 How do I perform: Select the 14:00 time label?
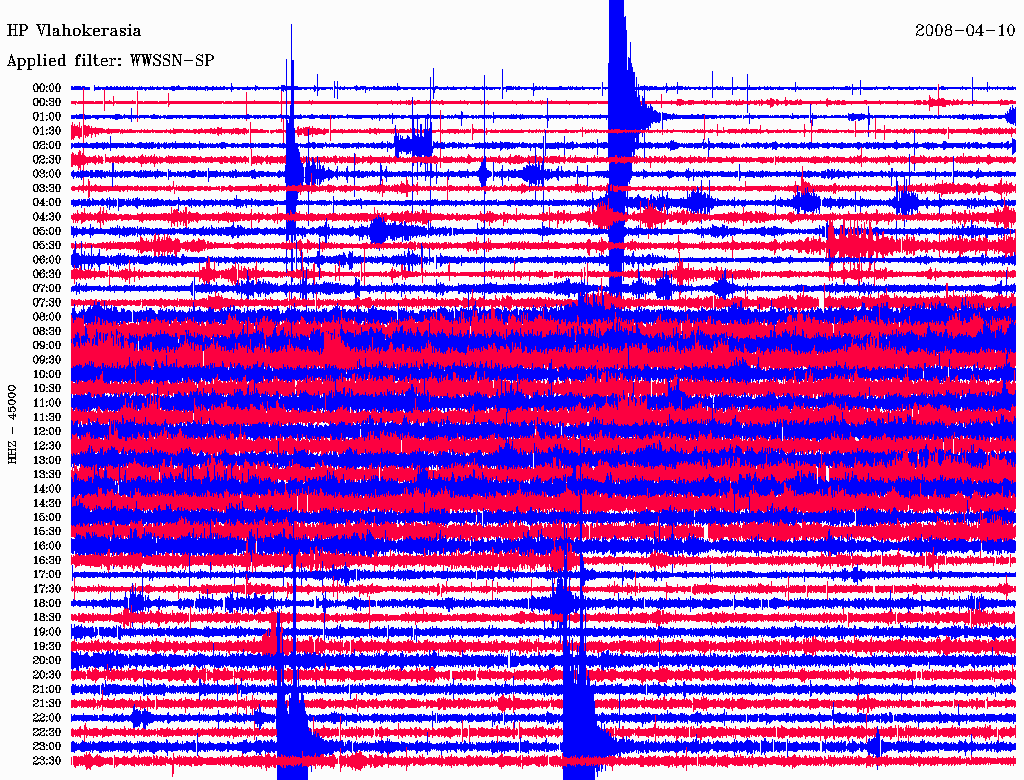[x=47, y=489]
